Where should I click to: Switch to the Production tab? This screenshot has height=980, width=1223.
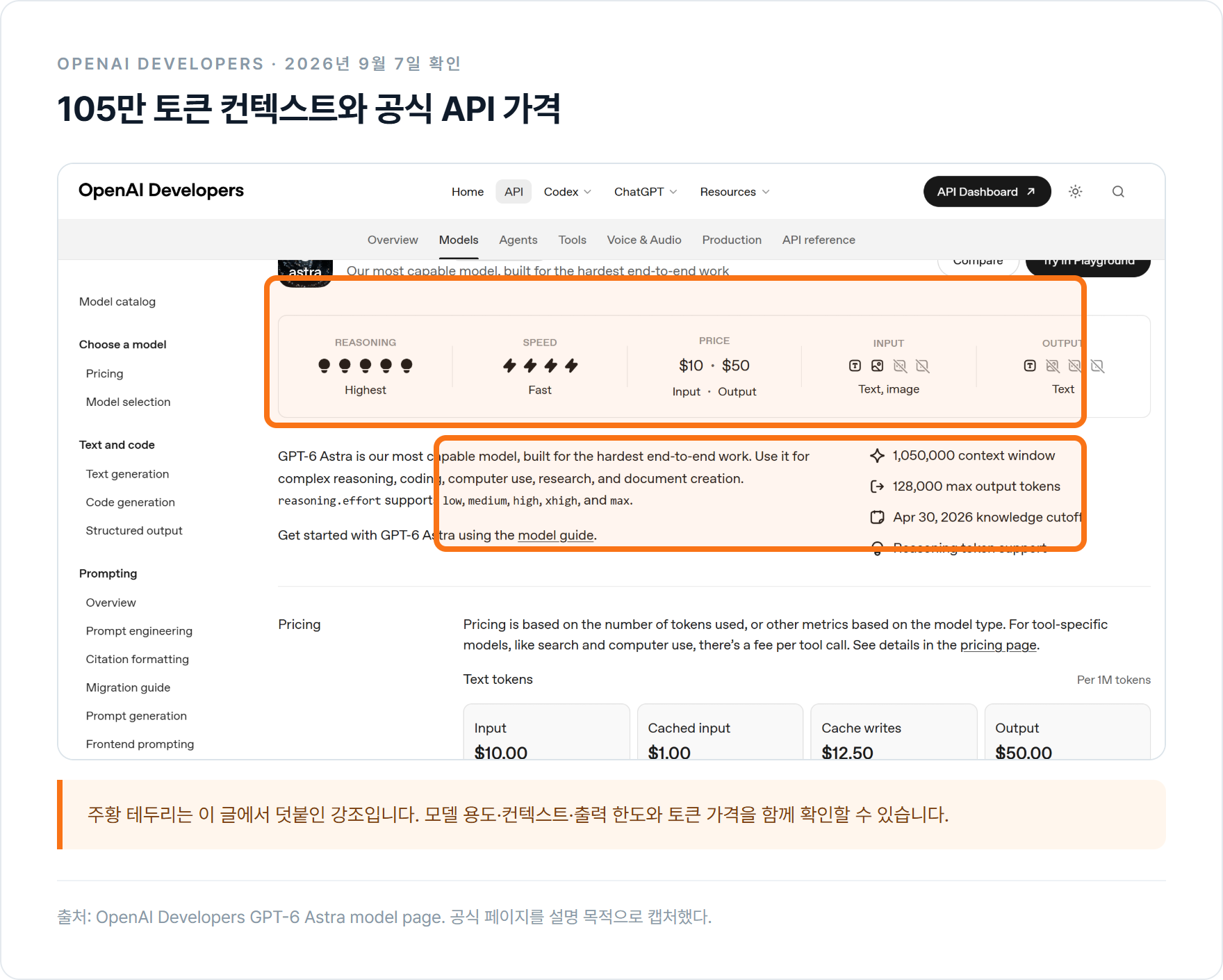click(x=732, y=240)
